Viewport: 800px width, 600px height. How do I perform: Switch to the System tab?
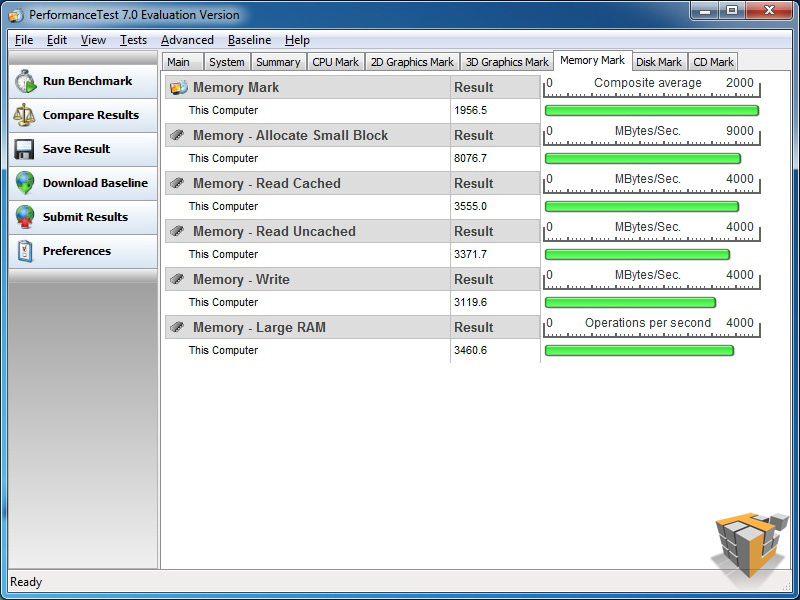point(227,62)
